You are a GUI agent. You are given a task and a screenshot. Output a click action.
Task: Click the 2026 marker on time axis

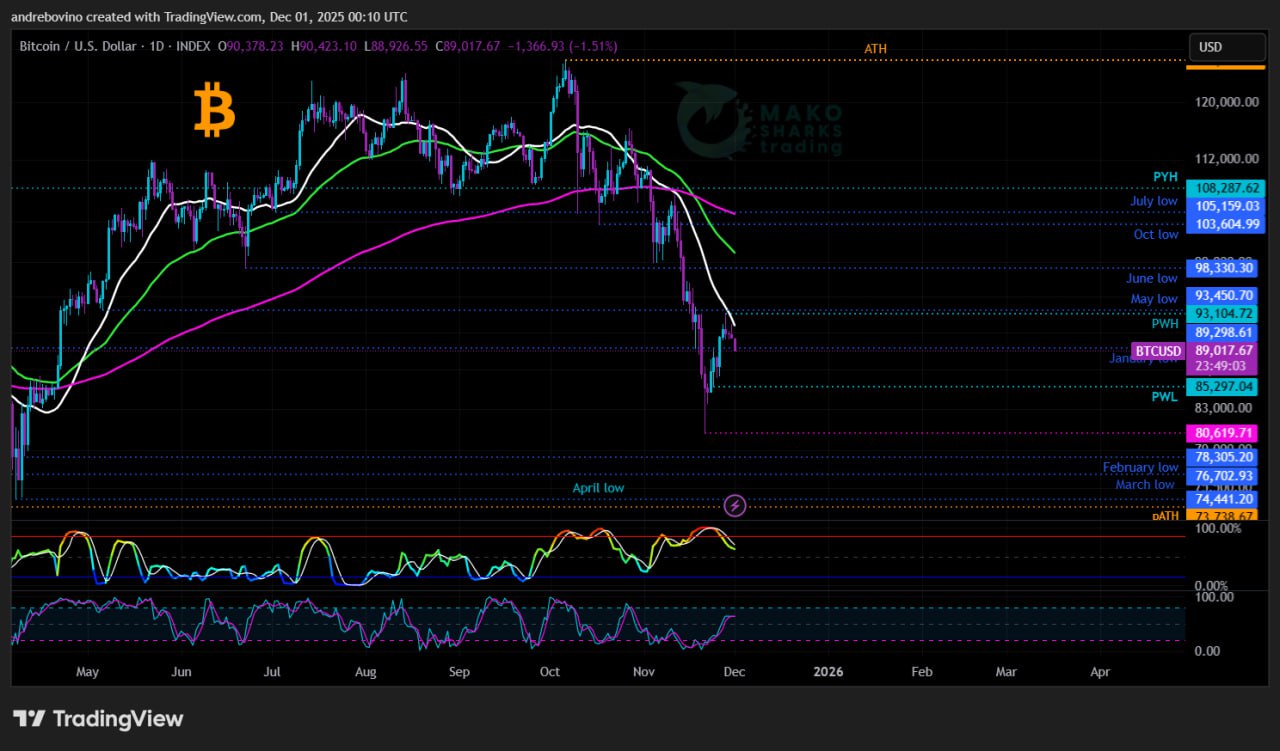point(828,672)
